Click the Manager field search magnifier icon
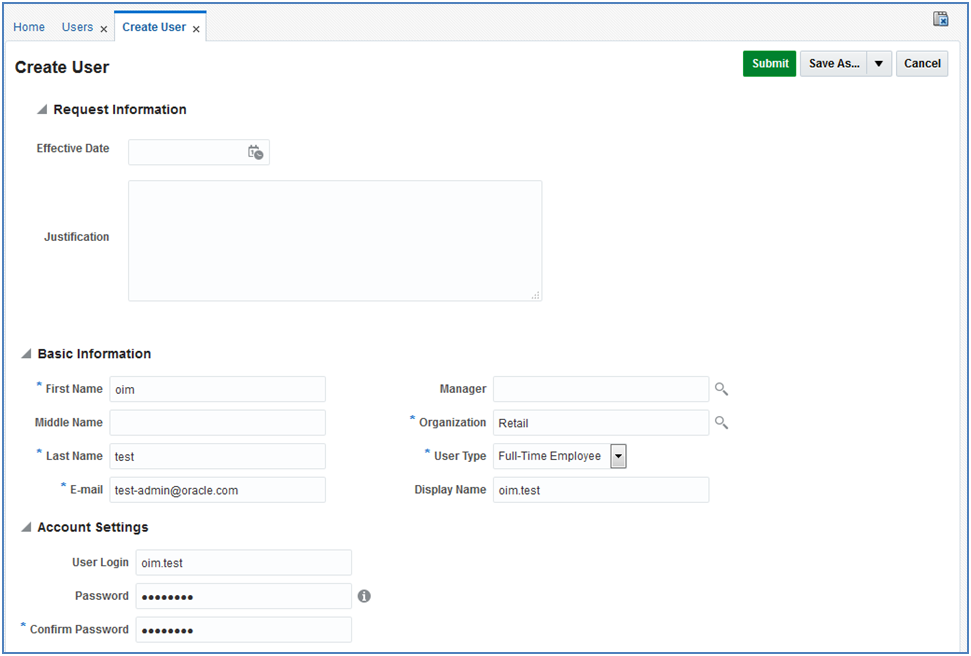The image size is (971, 656). pyautogui.click(x=721, y=389)
